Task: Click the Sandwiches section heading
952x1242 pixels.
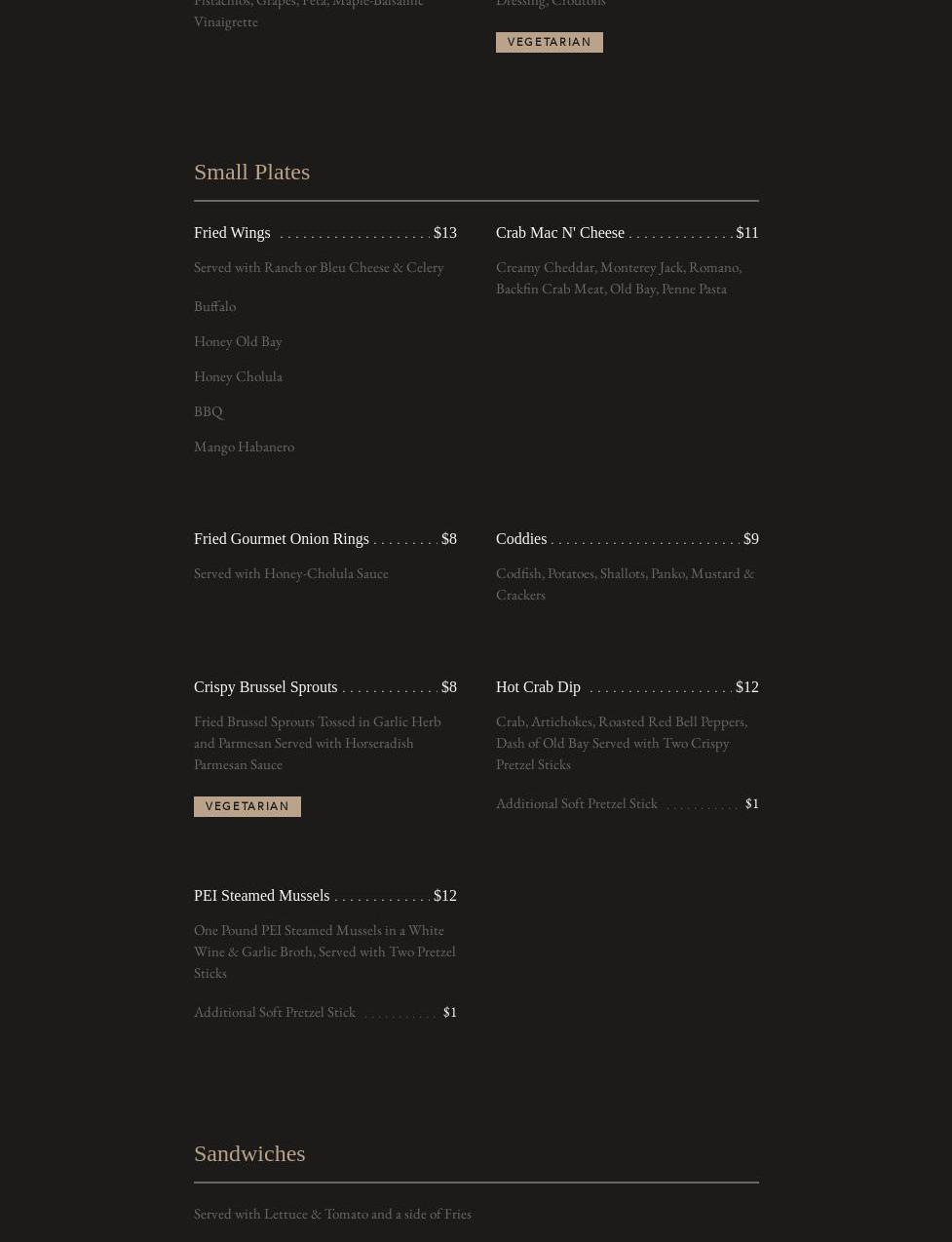Action: 249,1153
